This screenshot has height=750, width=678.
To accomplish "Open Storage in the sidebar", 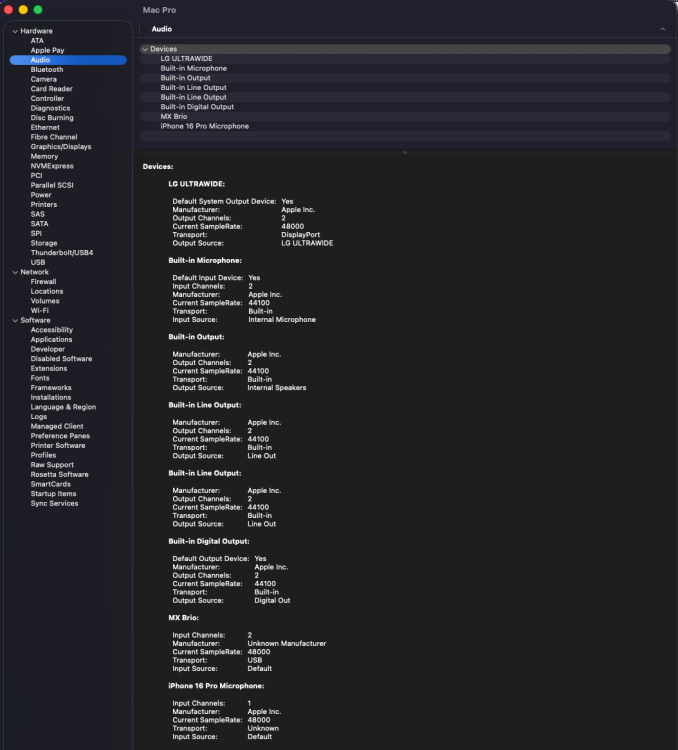I will [x=44, y=243].
